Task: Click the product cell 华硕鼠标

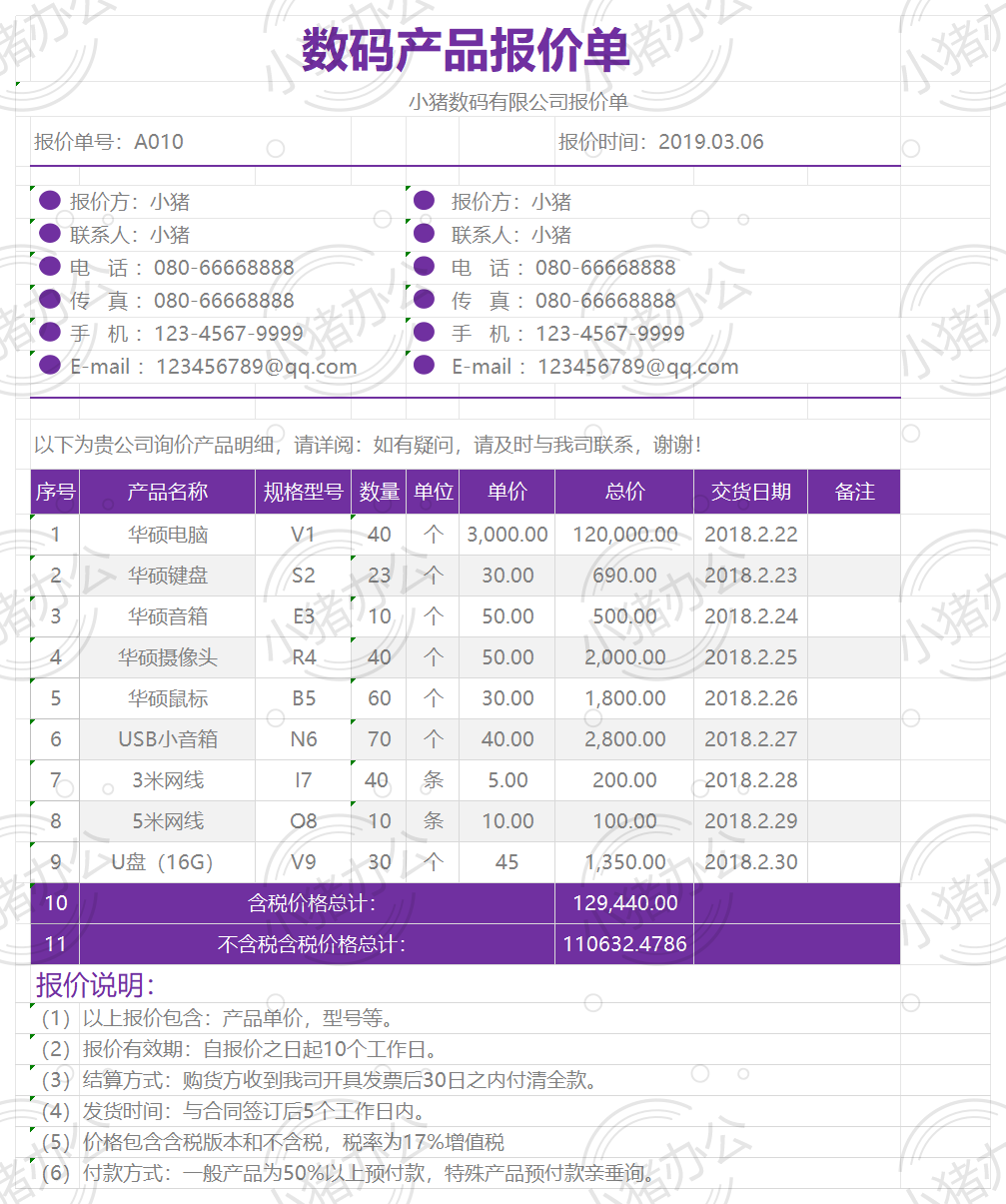Action: 168,698
